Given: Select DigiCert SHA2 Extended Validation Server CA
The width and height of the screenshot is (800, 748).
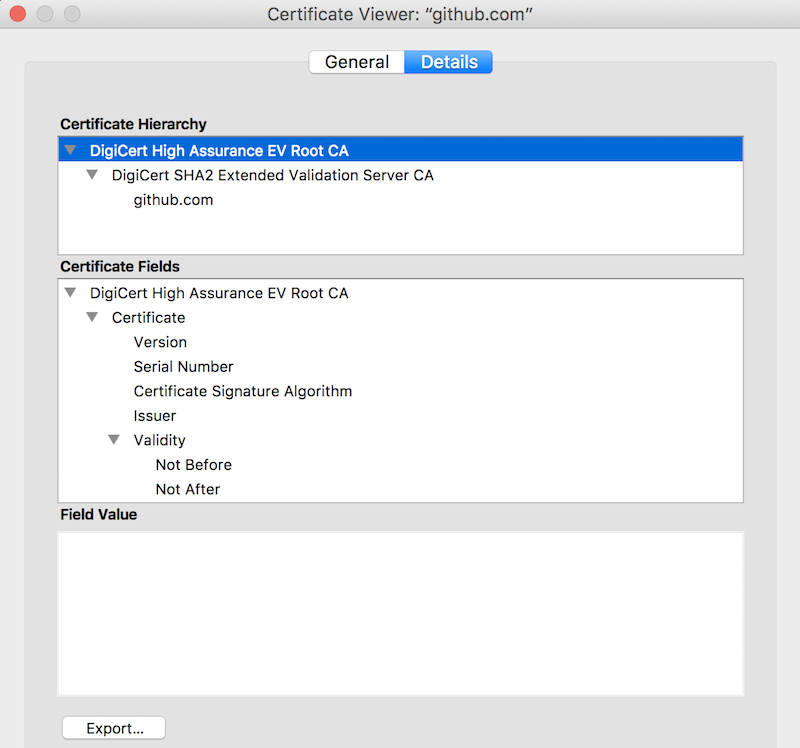Looking at the screenshot, I should (401, 175).
